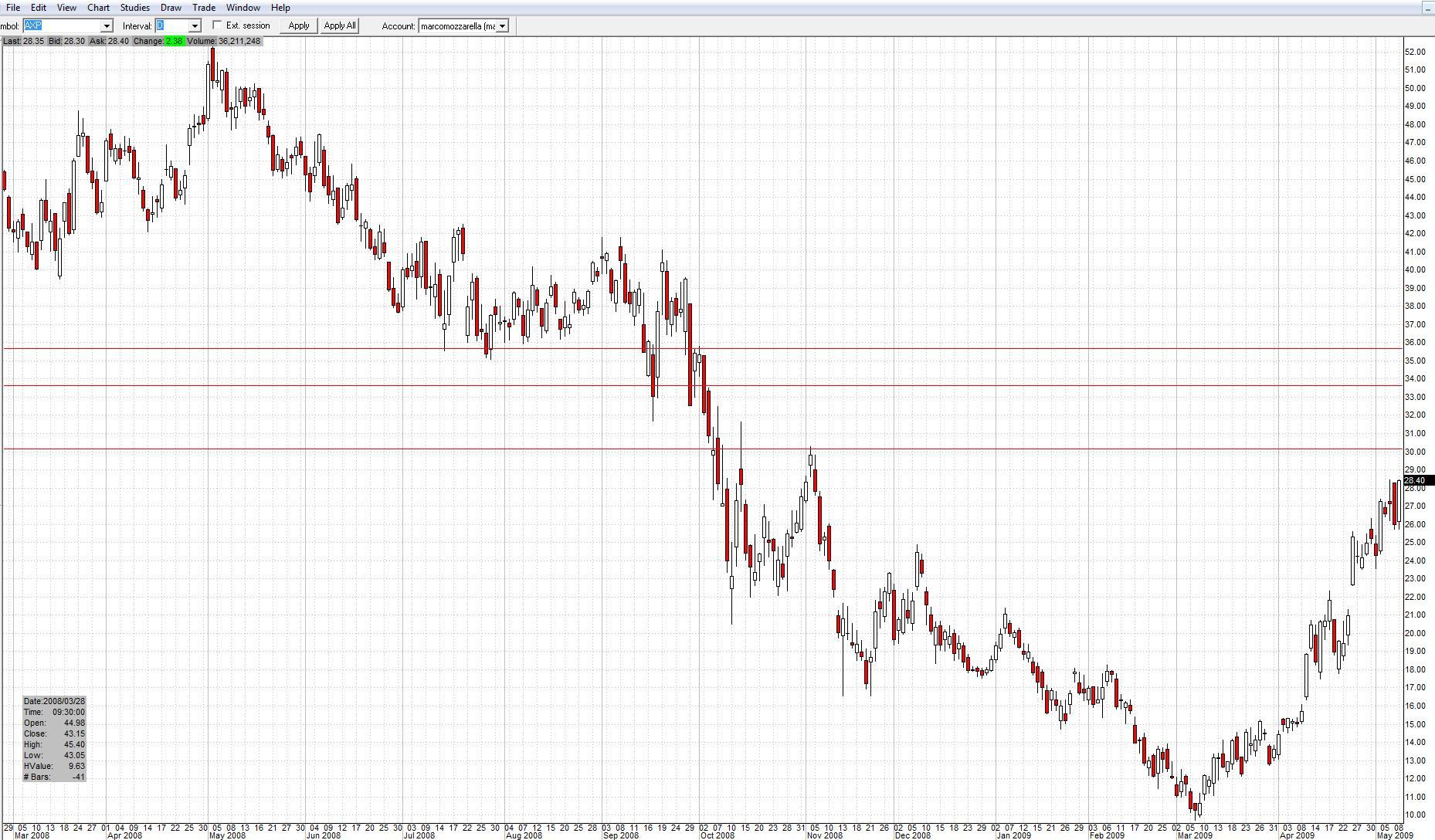Open the Trade menu
1435x840 pixels.
pyautogui.click(x=203, y=8)
